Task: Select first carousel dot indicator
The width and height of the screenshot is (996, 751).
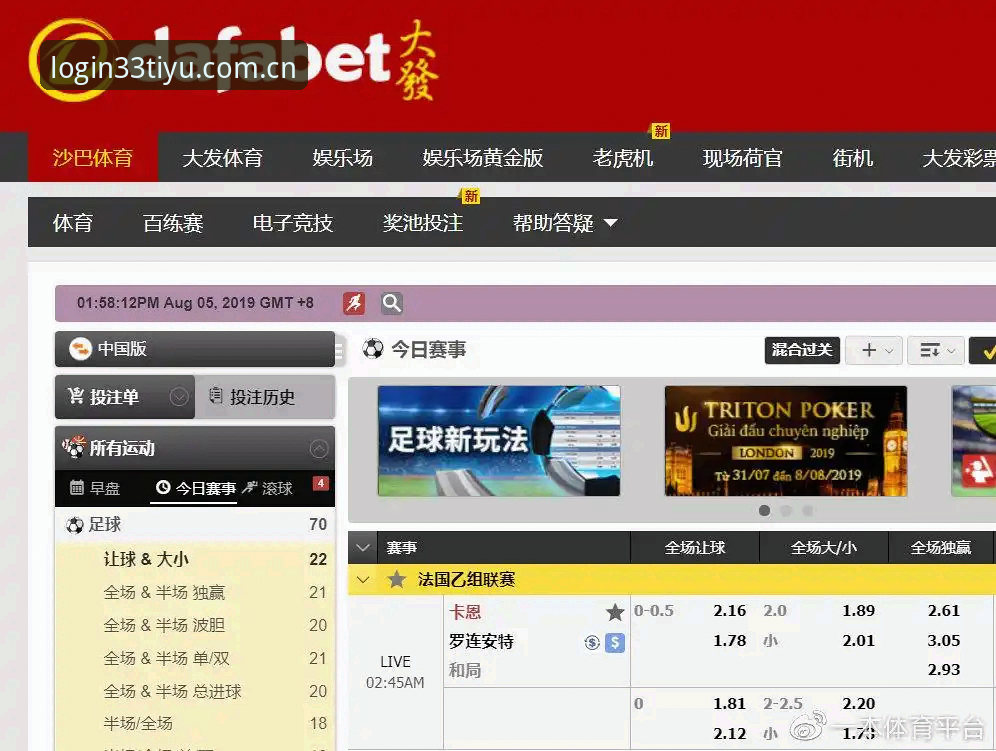Action: (x=764, y=510)
